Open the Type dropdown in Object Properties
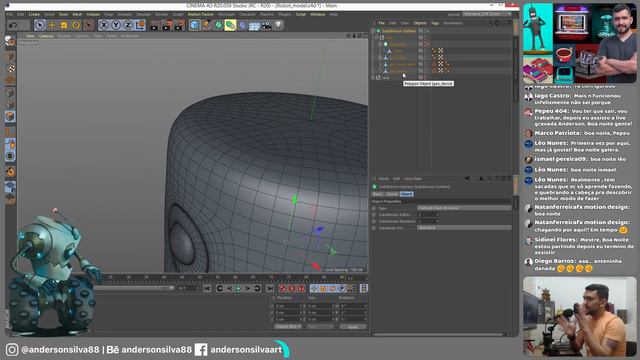The height and width of the screenshot is (360, 640). pos(464,208)
